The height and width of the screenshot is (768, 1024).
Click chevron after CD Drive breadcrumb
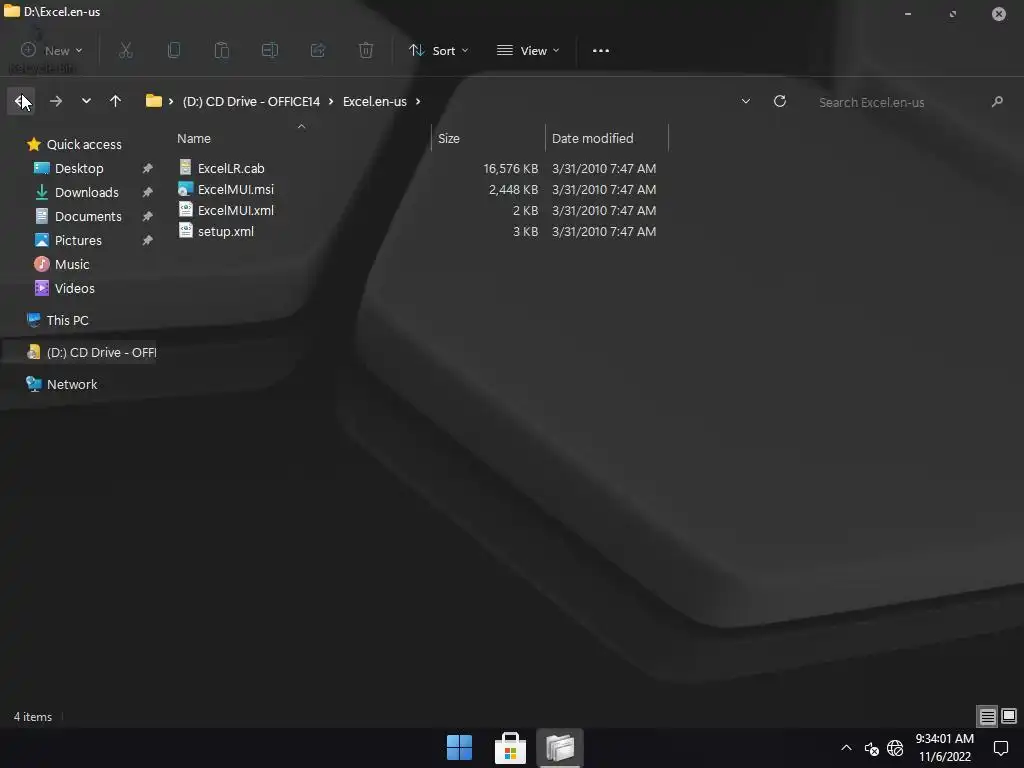coord(331,101)
